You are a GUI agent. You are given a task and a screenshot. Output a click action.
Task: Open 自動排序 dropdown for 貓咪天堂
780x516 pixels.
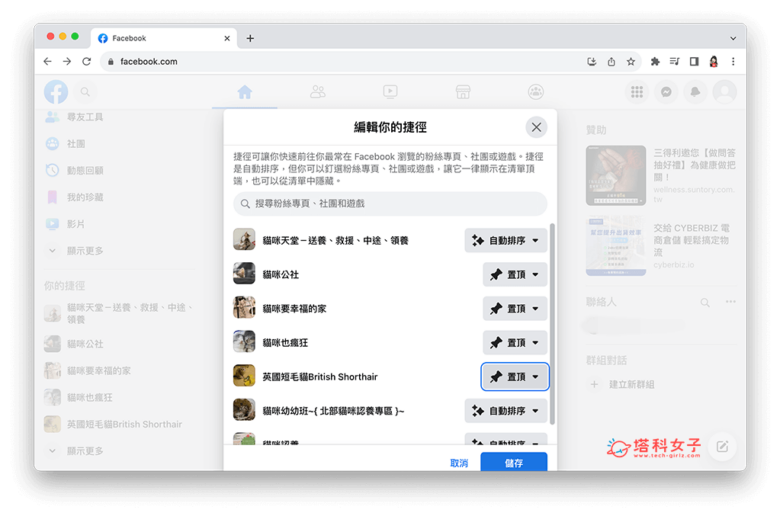click(506, 241)
